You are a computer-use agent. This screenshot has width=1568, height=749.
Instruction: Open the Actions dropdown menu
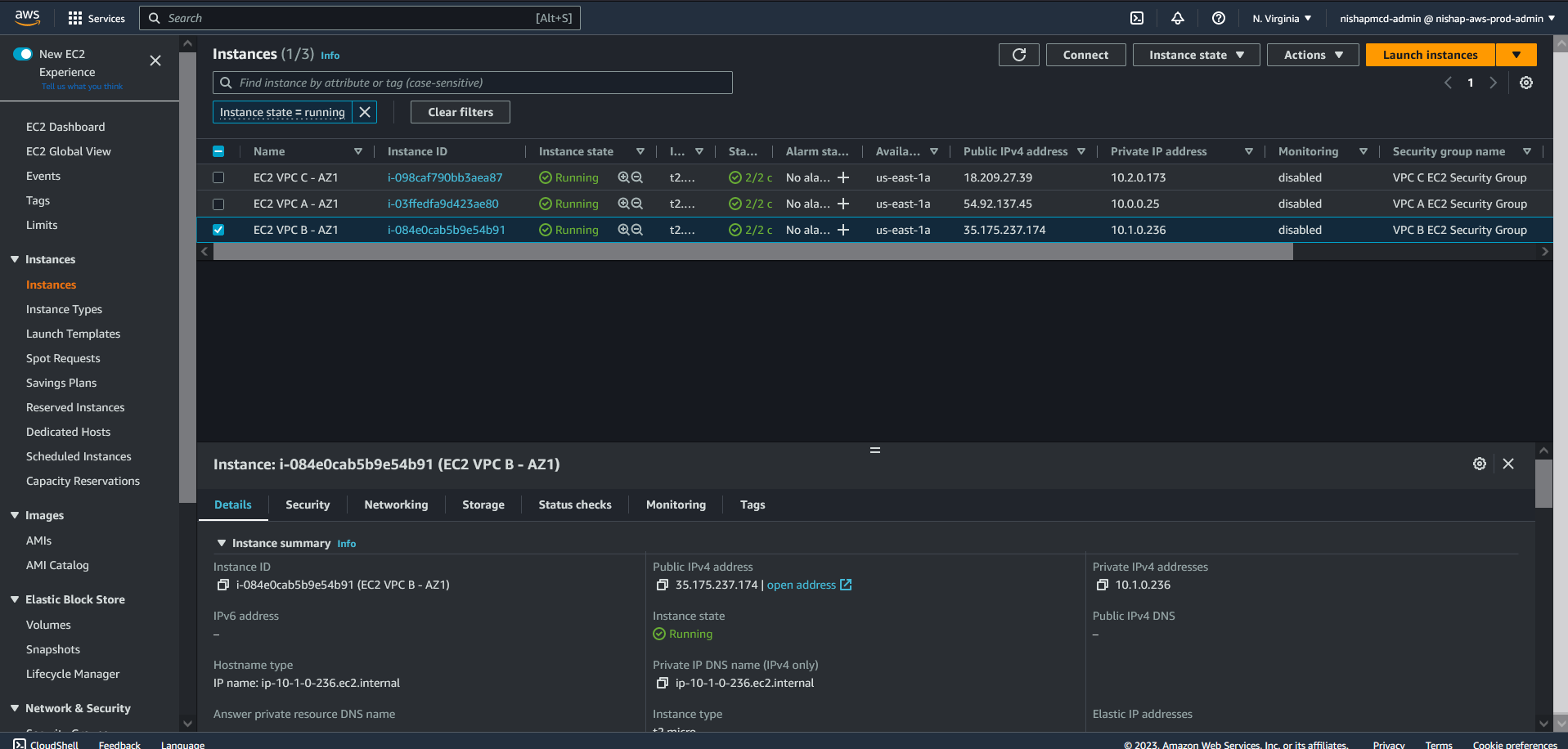[1312, 55]
